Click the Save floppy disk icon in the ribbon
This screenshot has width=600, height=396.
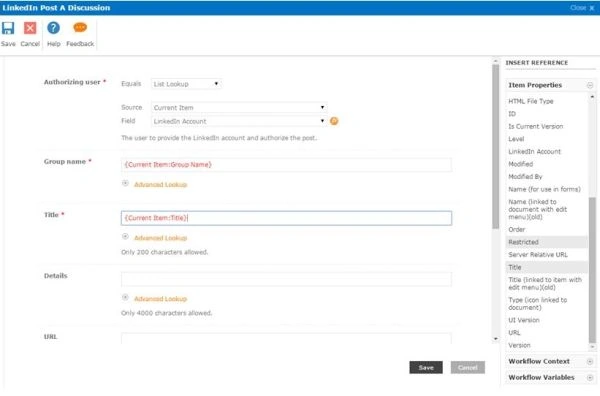click(8, 28)
